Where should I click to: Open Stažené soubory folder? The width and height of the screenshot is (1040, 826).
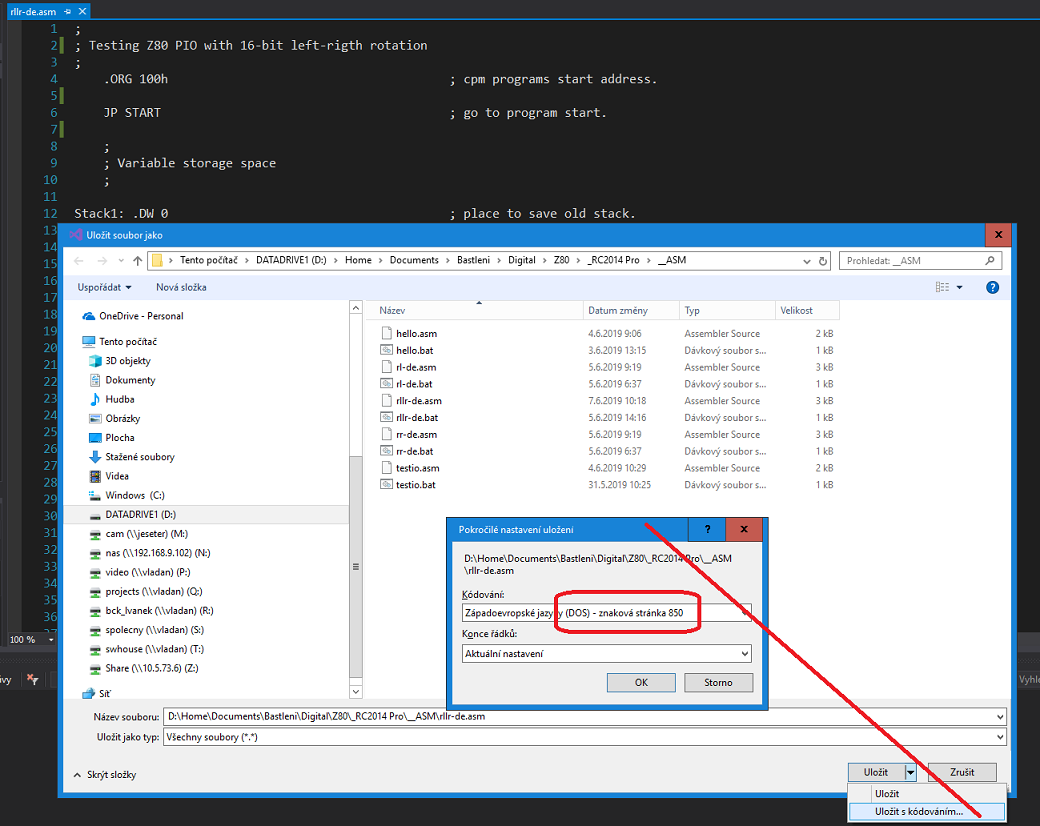(139, 457)
